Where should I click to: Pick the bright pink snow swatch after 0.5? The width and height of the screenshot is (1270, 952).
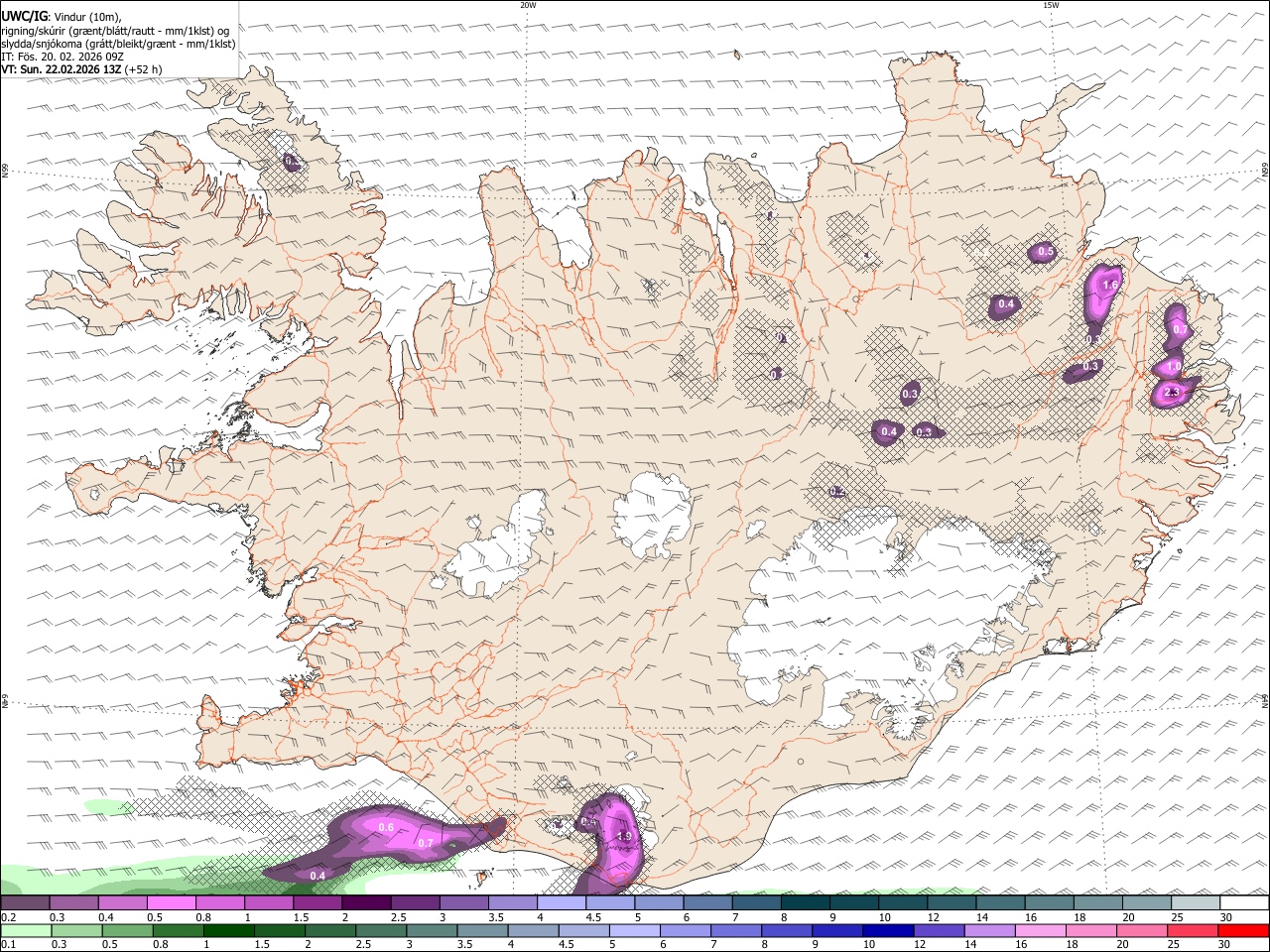pyautogui.click(x=171, y=903)
